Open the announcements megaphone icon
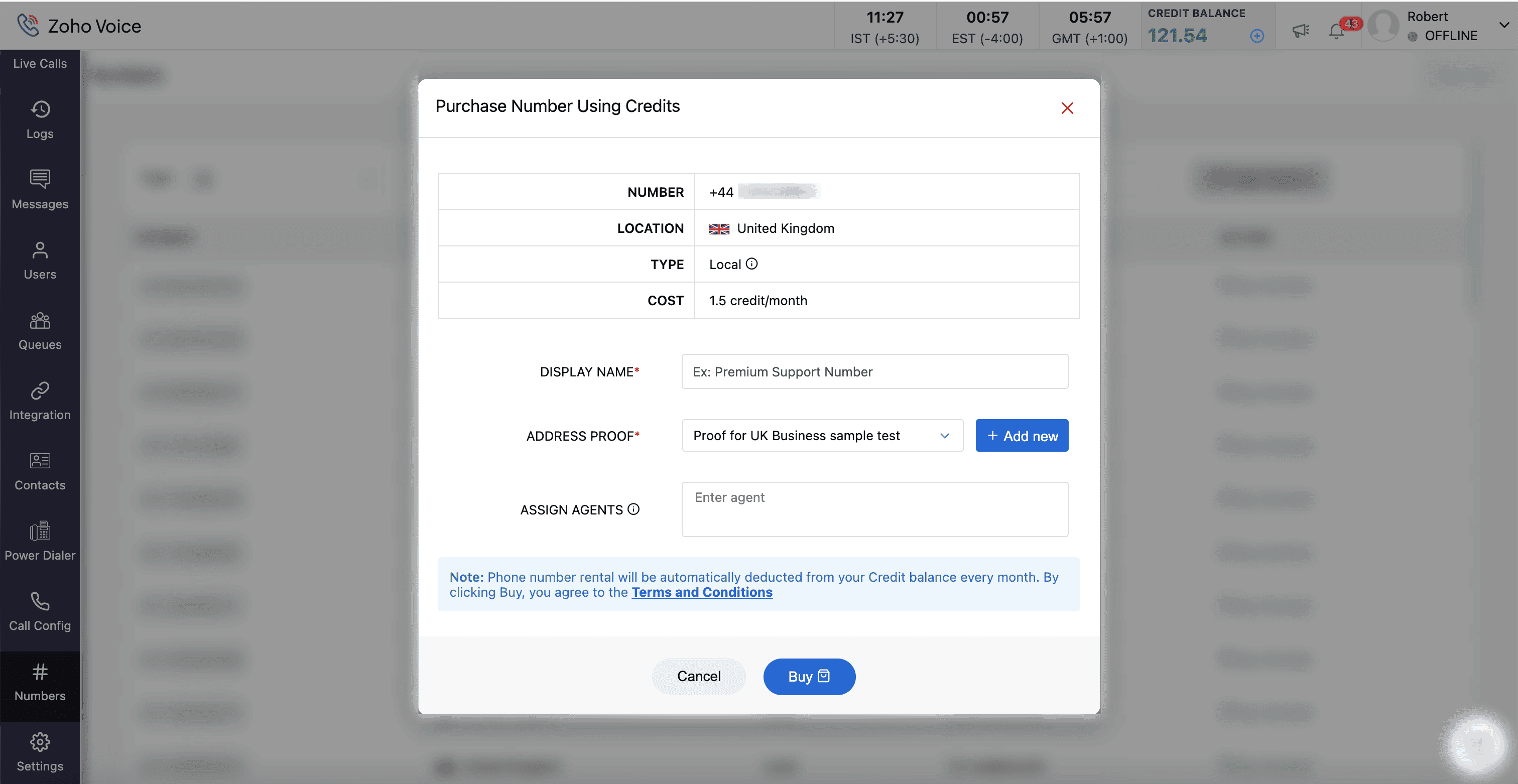Image resolution: width=1518 pixels, height=784 pixels. pos(1301,31)
